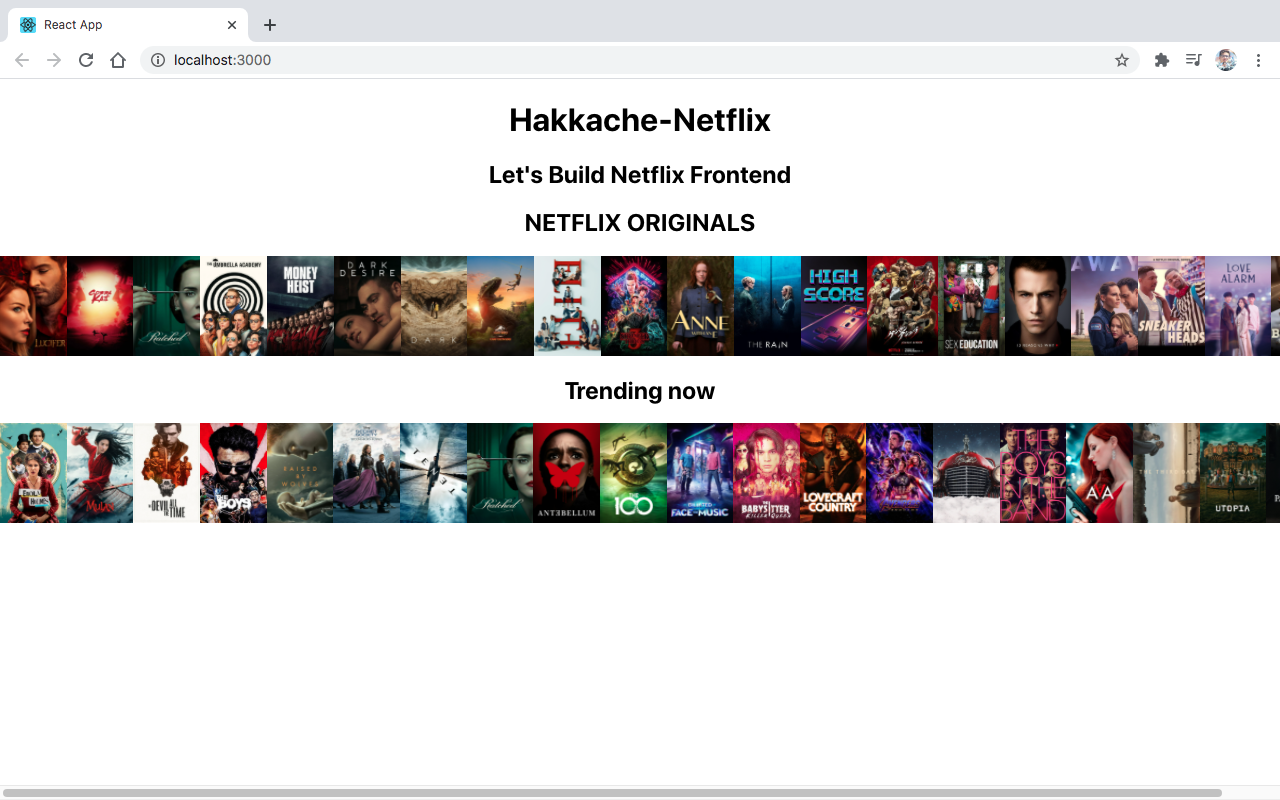Open the Sex Education poster
The width and height of the screenshot is (1280, 800).
click(x=971, y=306)
